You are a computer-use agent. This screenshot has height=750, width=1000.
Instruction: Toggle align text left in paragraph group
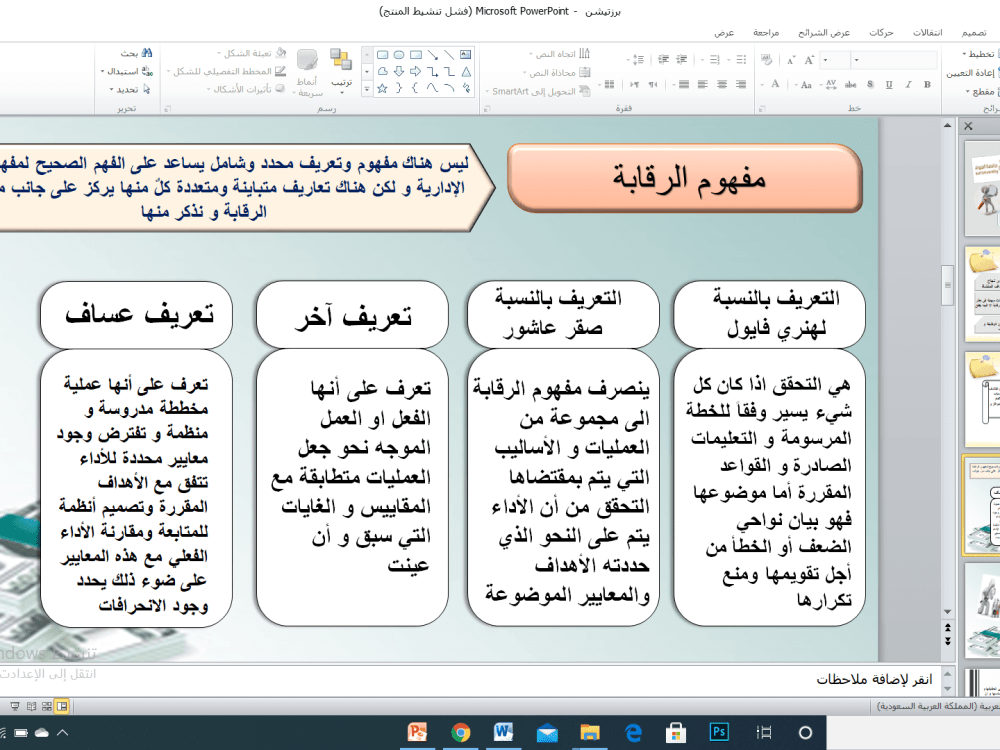click(x=703, y=84)
